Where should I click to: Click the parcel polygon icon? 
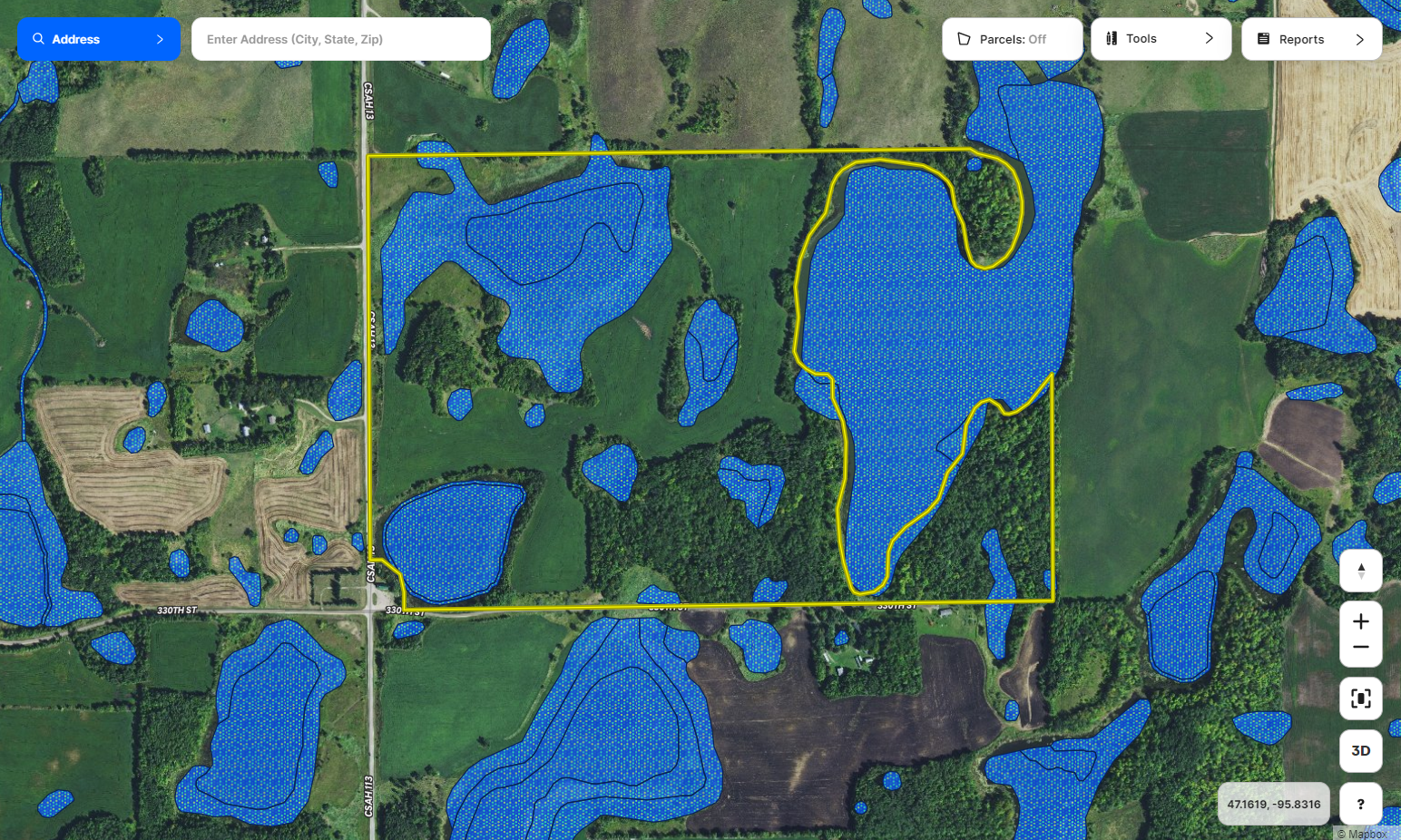point(964,39)
